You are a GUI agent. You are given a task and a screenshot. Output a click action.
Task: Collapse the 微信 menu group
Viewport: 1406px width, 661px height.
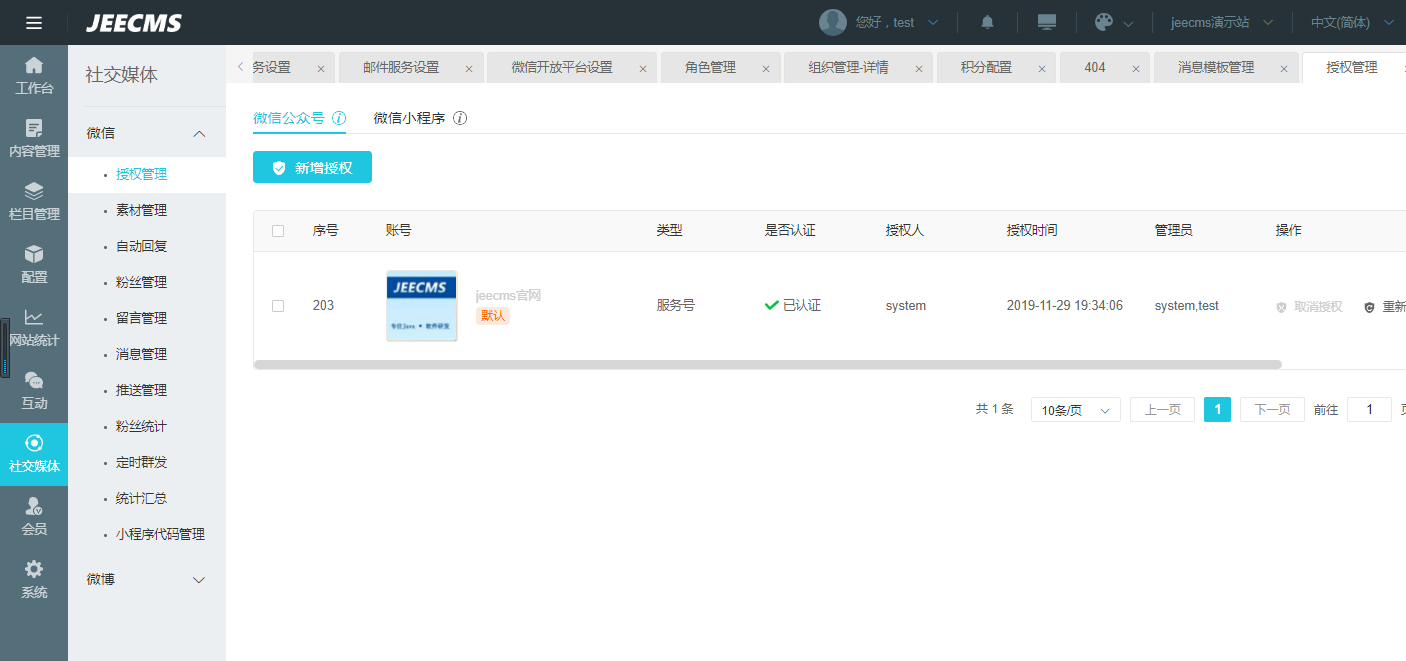pos(198,134)
